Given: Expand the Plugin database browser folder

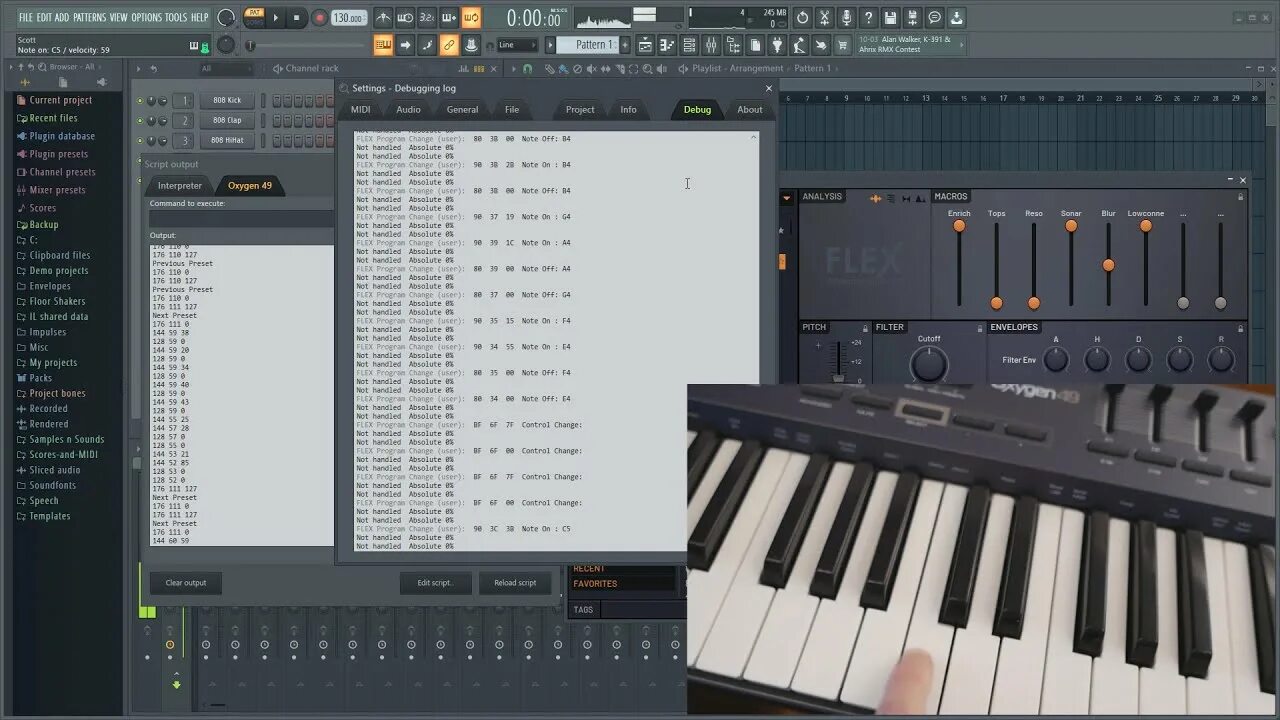Looking at the screenshot, I should 62,136.
